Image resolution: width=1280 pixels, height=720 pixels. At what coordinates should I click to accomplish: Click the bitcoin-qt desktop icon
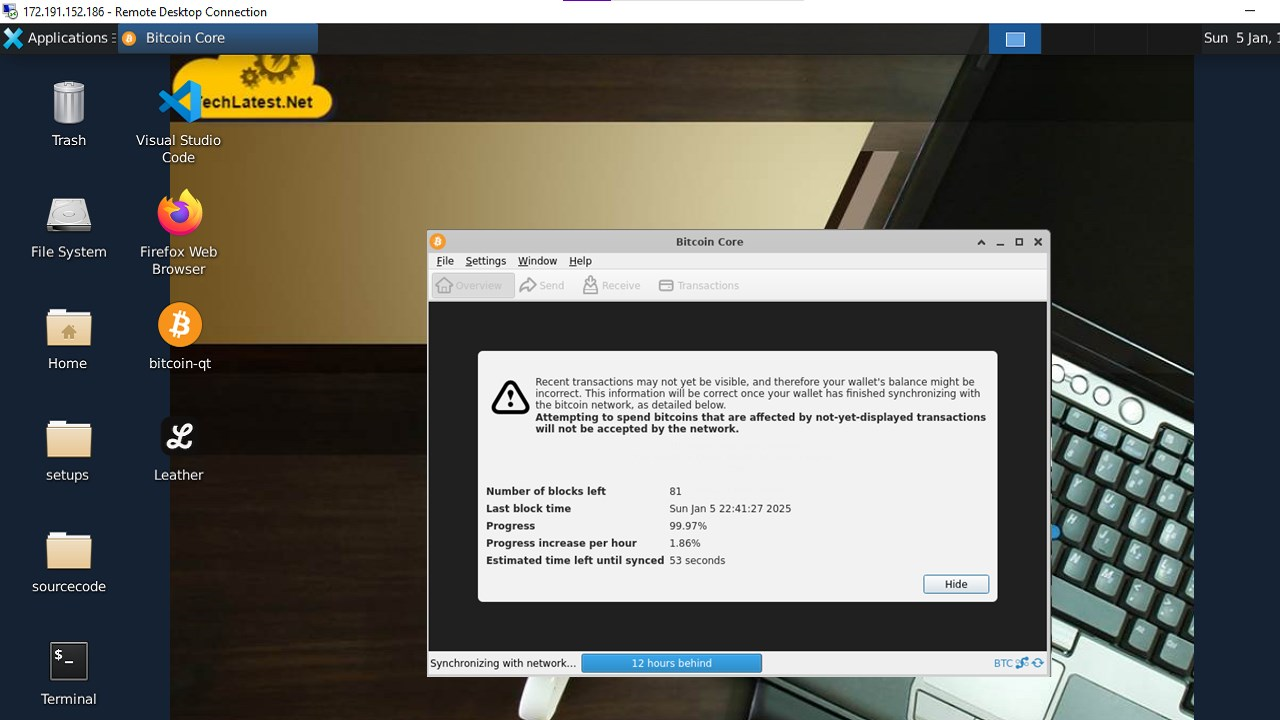180,326
